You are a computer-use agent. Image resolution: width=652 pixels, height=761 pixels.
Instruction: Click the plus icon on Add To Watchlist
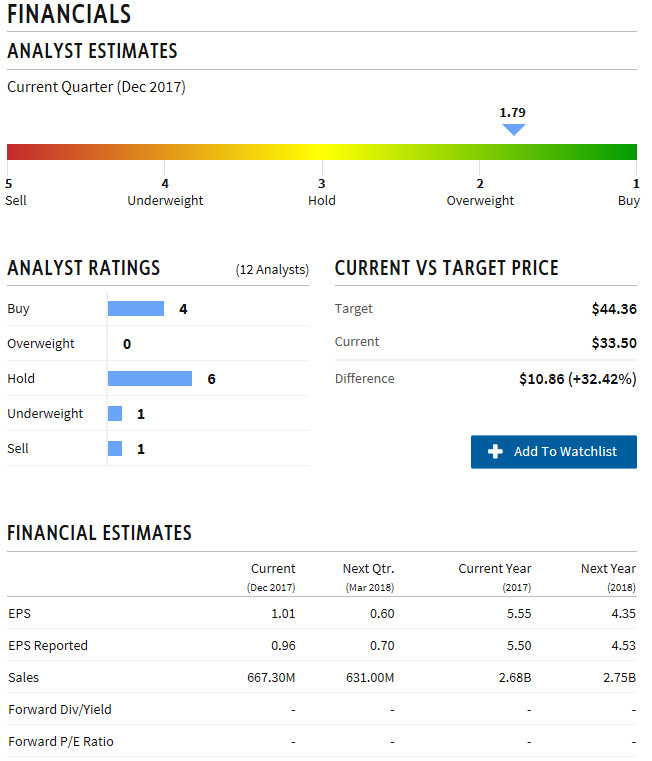(x=494, y=452)
